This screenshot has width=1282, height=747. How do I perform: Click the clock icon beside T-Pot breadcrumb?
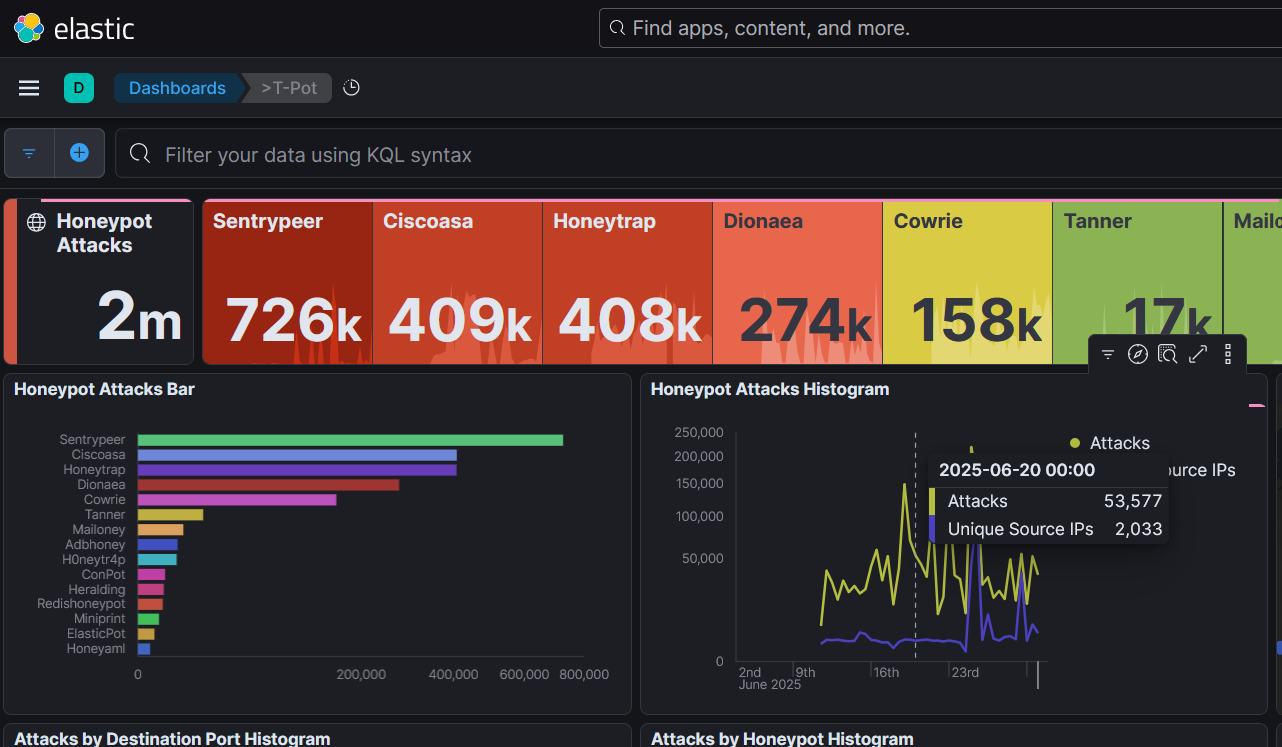pyautogui.click(x=351, y=88)
